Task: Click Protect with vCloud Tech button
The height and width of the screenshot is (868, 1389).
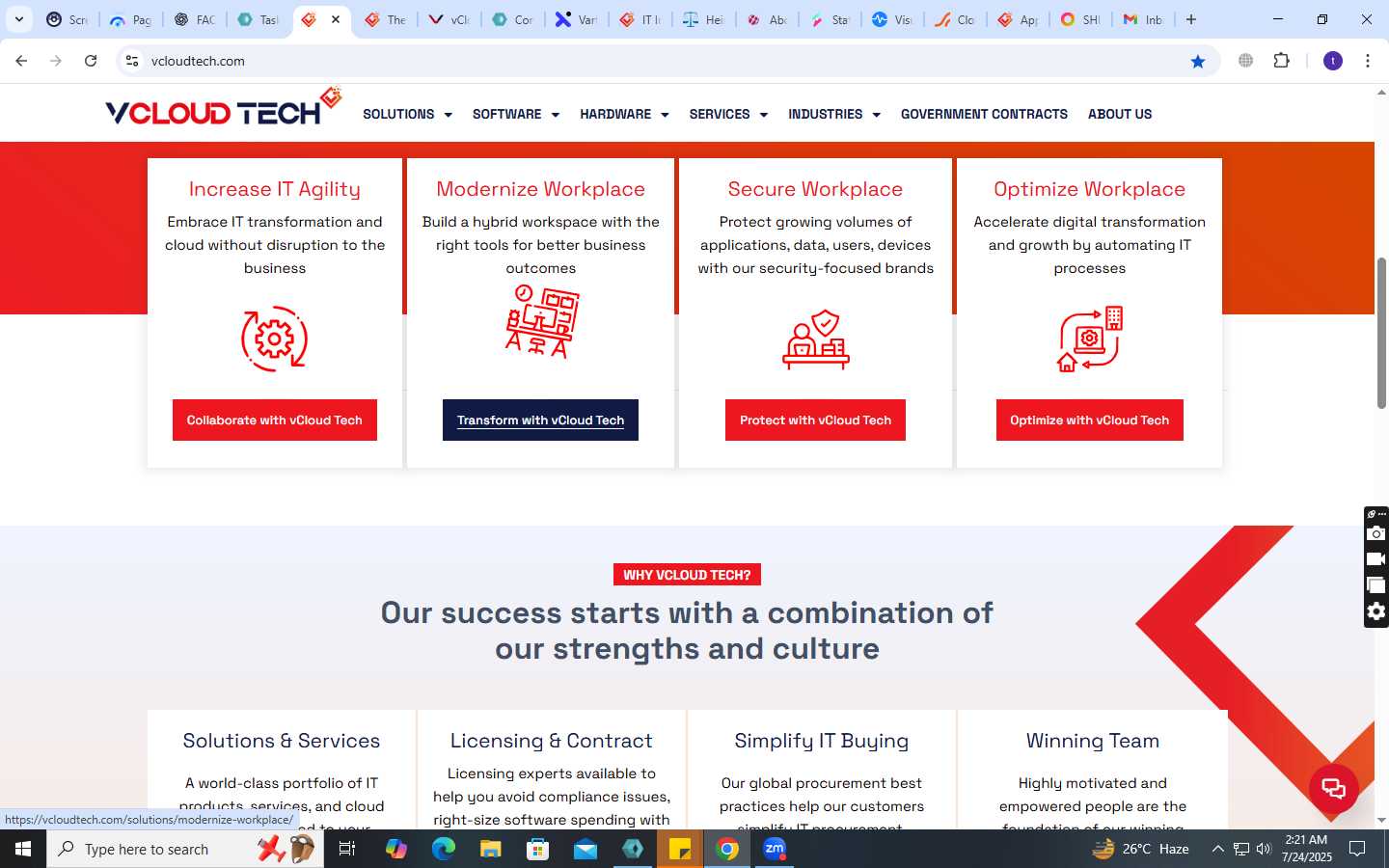Action: [815, 420]
